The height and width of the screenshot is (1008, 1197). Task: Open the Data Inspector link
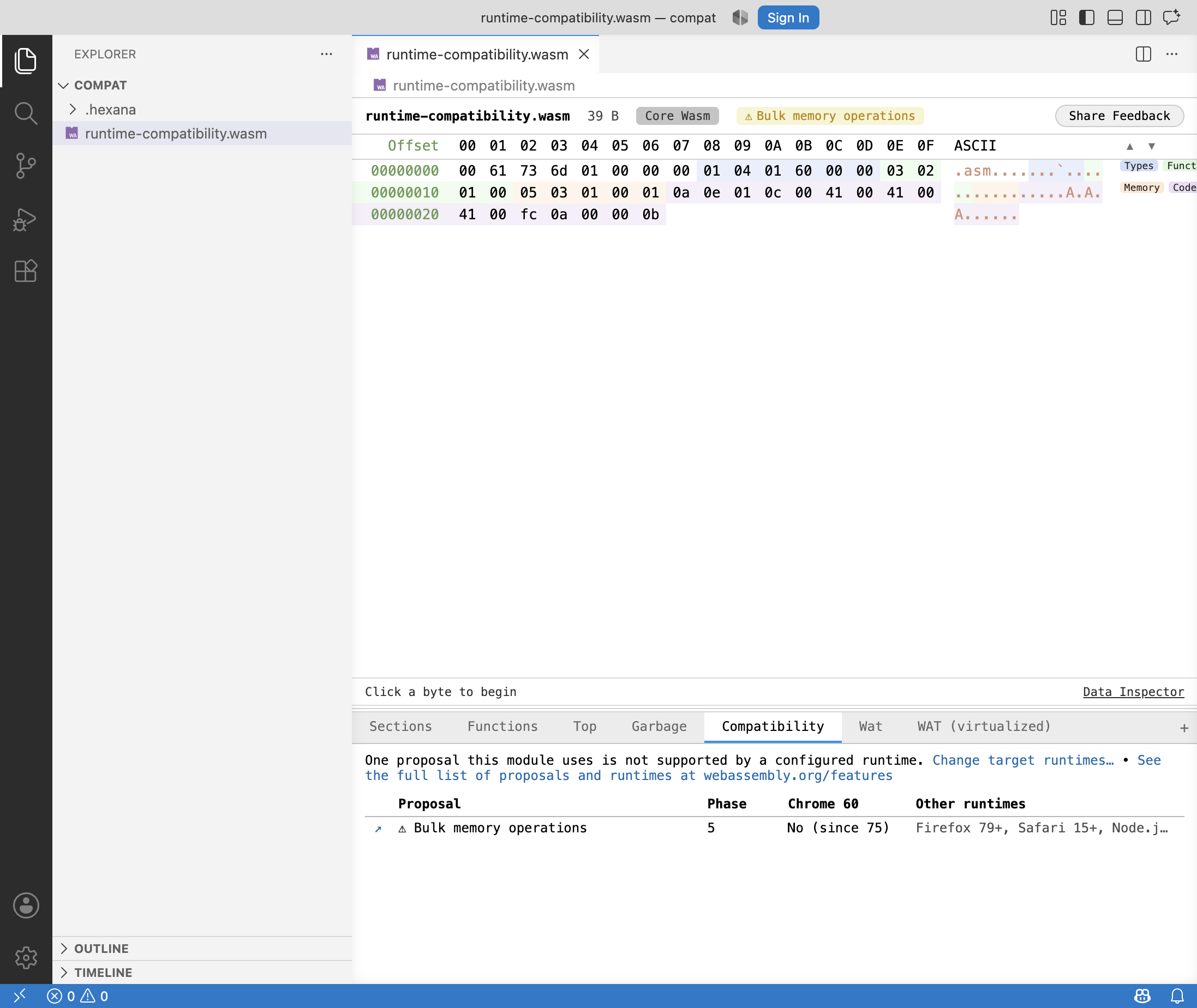click(1133, 692)
